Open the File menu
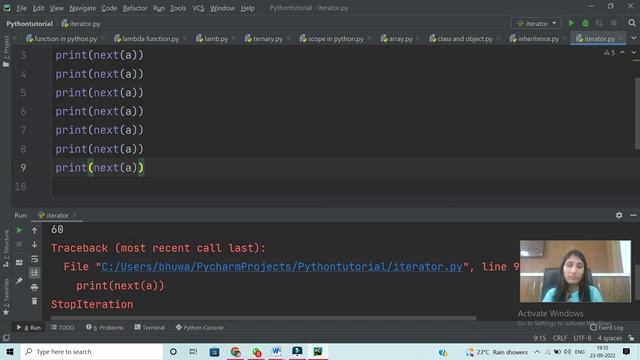 tap(21, 8)
